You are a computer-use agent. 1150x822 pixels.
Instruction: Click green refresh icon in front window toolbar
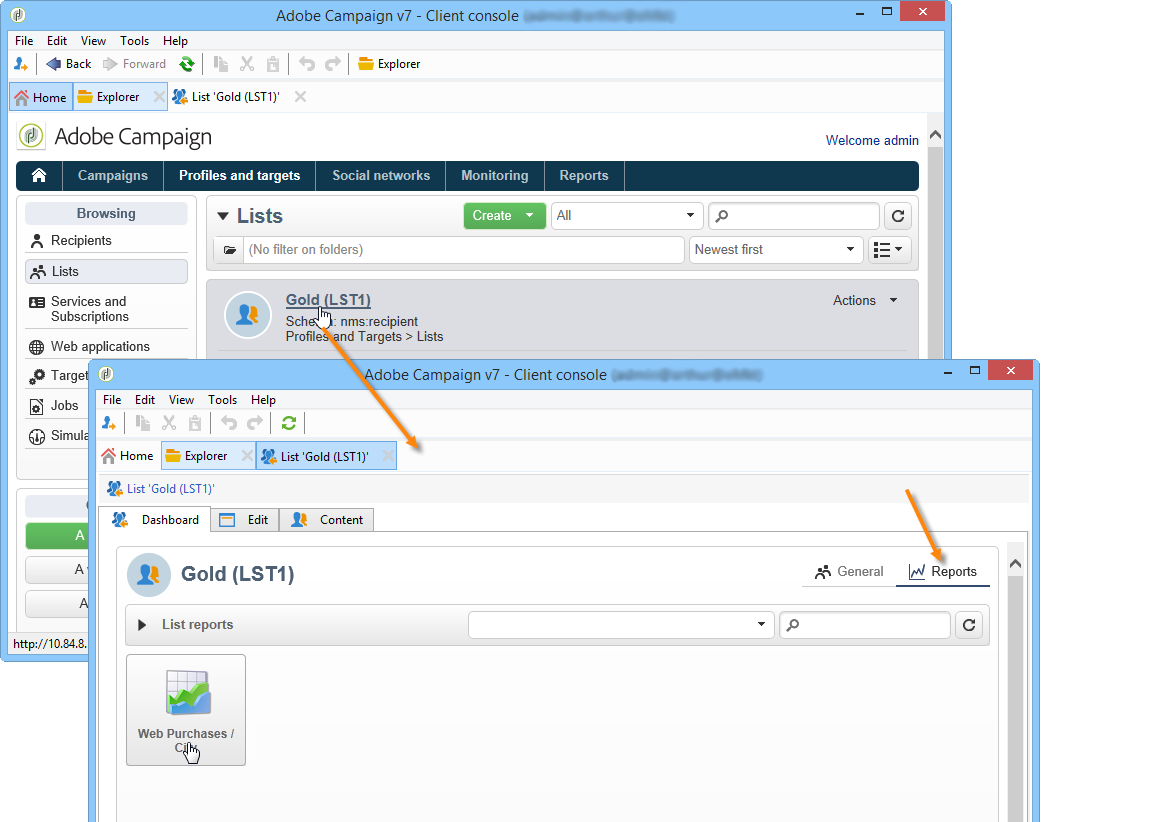click(x=289, y=422)
